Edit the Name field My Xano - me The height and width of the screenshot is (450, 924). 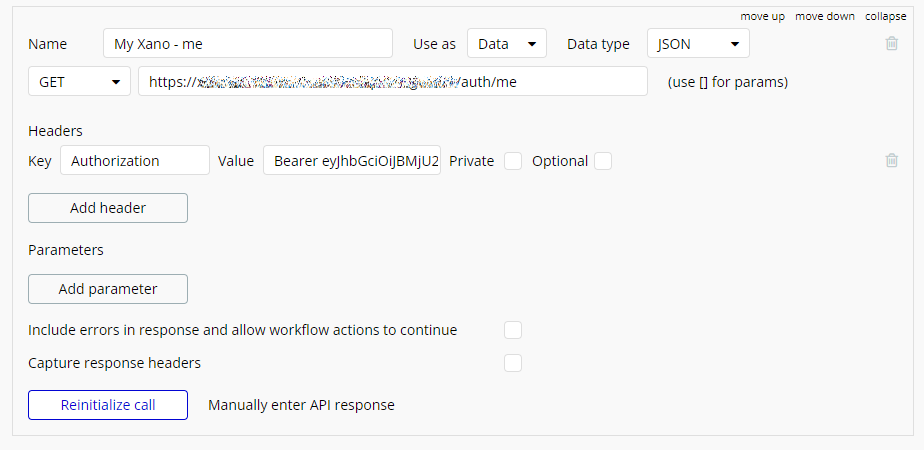pos(248,44)
